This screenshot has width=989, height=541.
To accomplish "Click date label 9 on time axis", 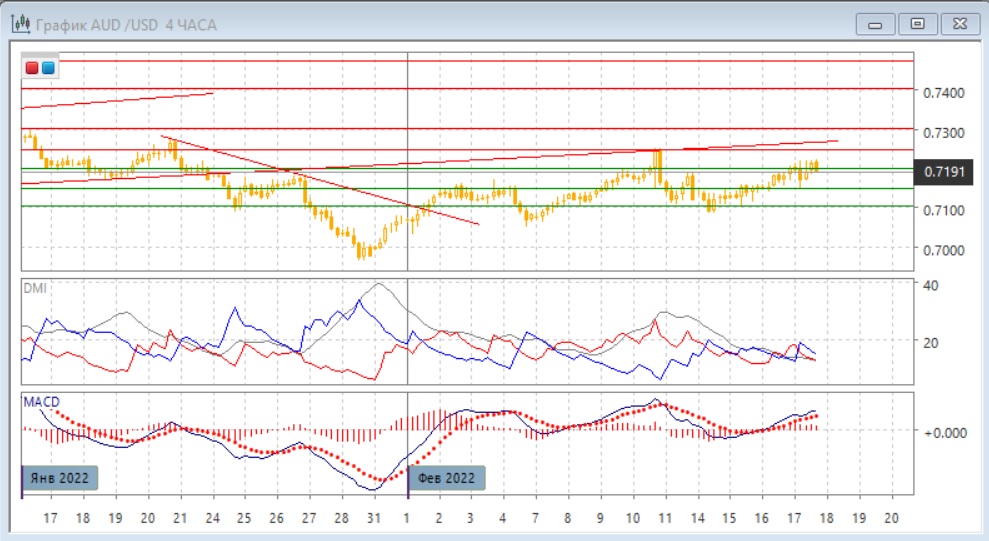I will coord(600,518).
